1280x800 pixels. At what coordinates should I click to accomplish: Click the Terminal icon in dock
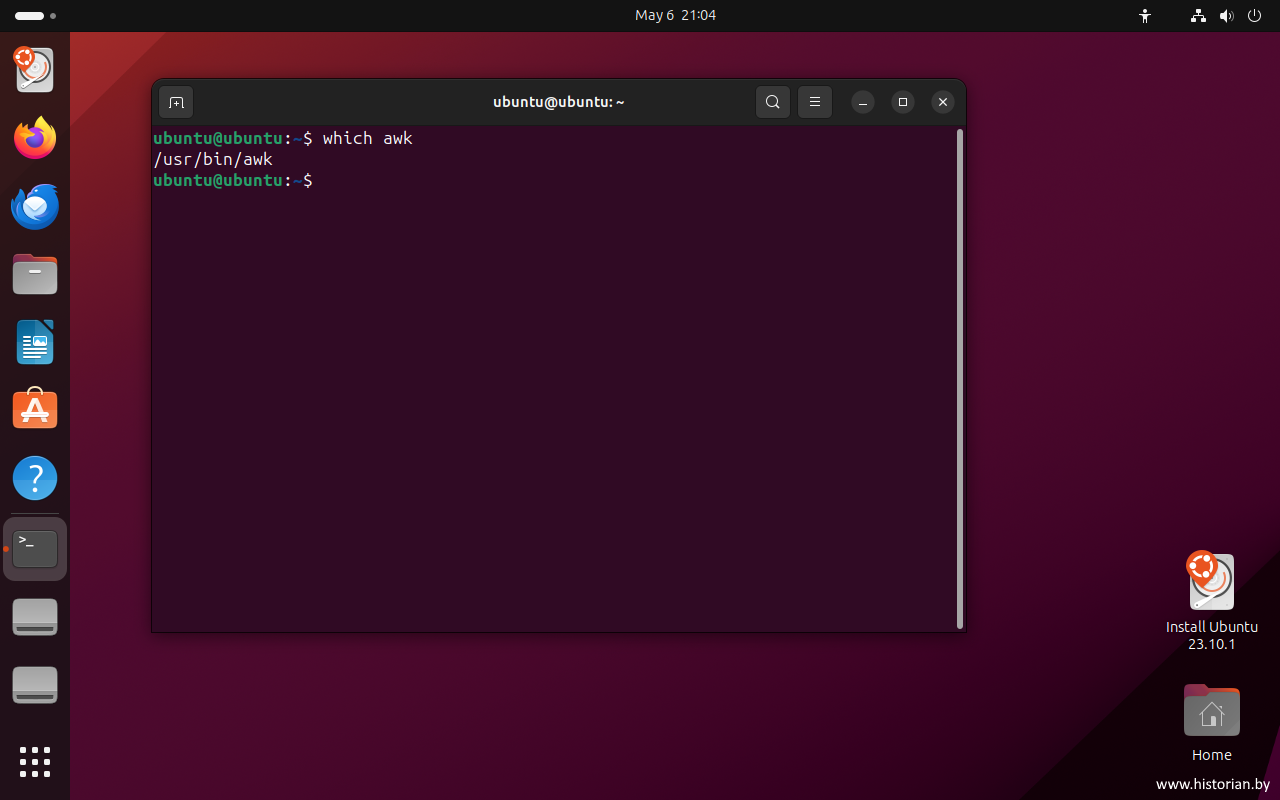(x=35, y=549)
